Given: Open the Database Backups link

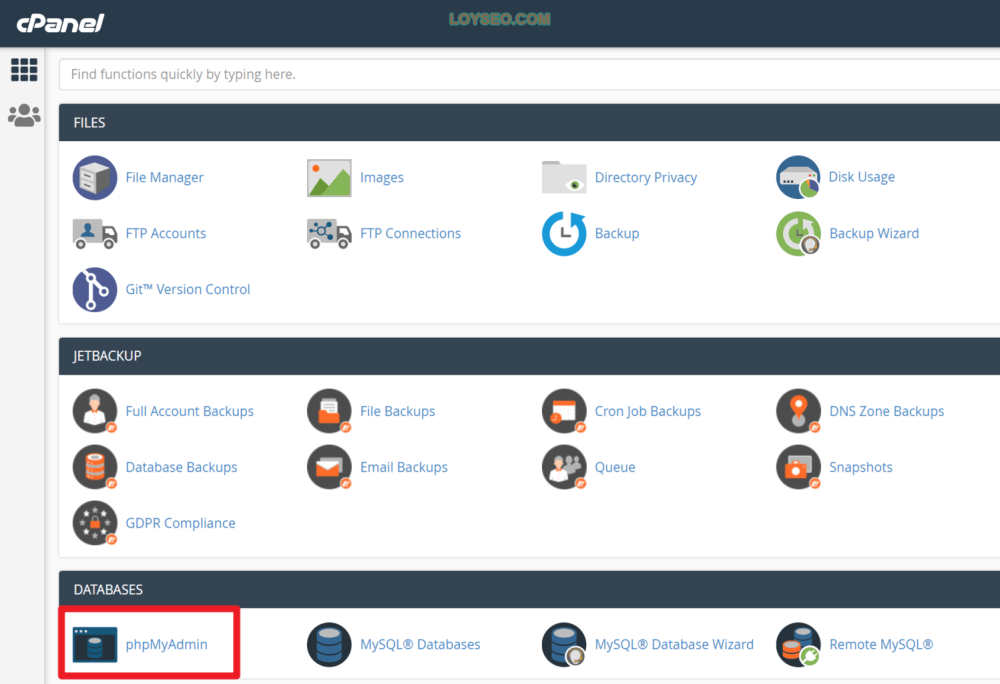Looking at the screenshot, I should (181, 467).
